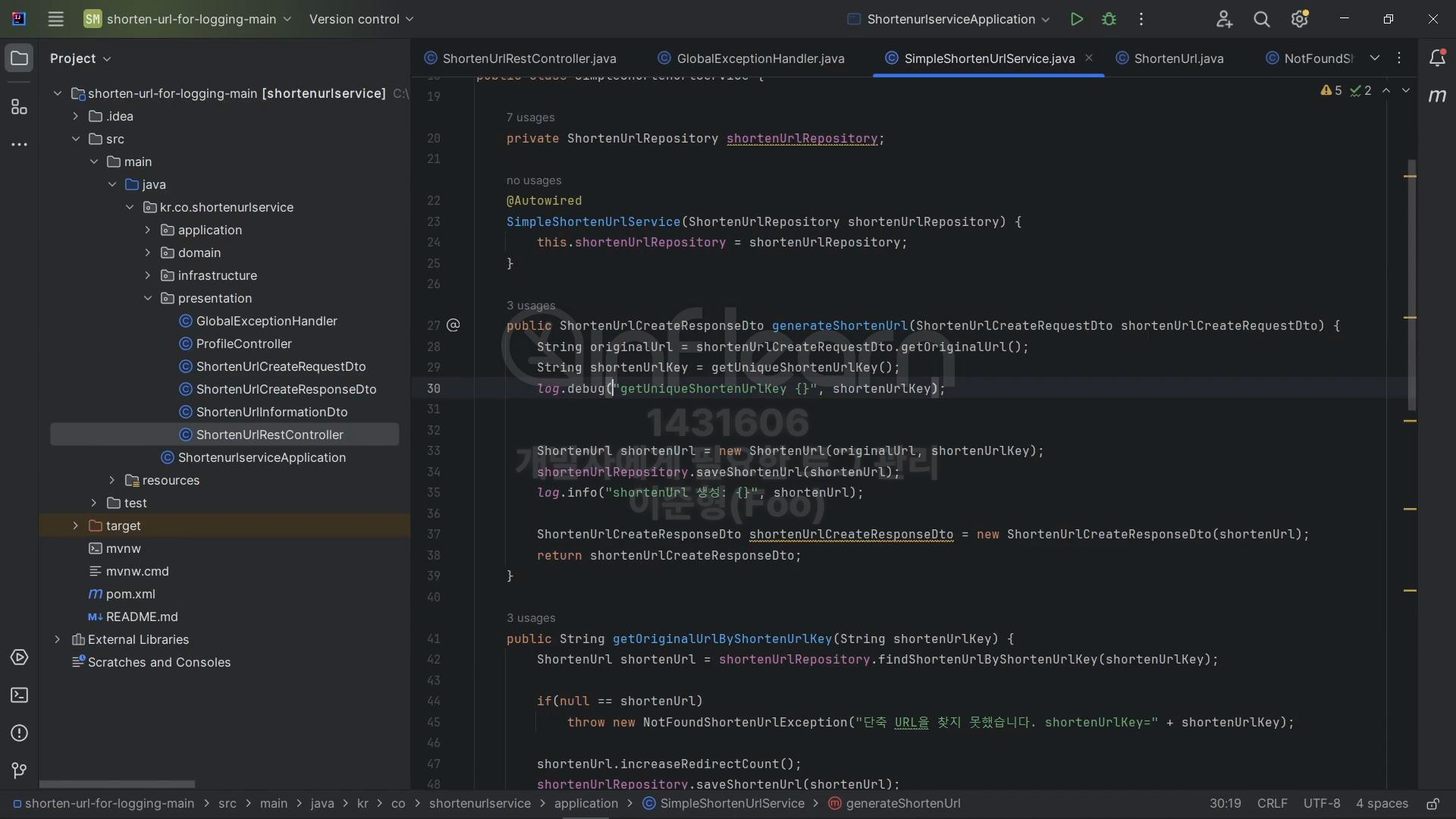Viewport: 1456px width, 819px height.
Task: Collapse the presentation package node
Action: [x=148, y=298]
